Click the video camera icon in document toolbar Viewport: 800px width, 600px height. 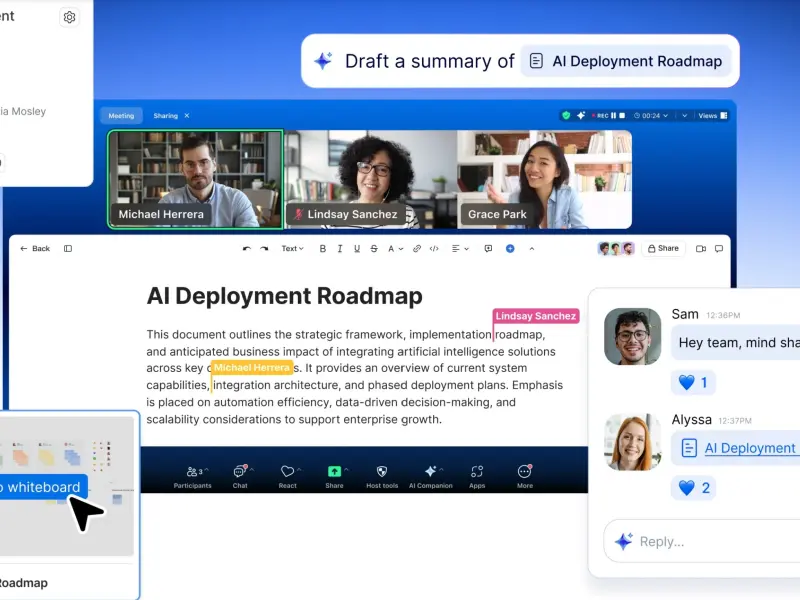pos(701,248)
